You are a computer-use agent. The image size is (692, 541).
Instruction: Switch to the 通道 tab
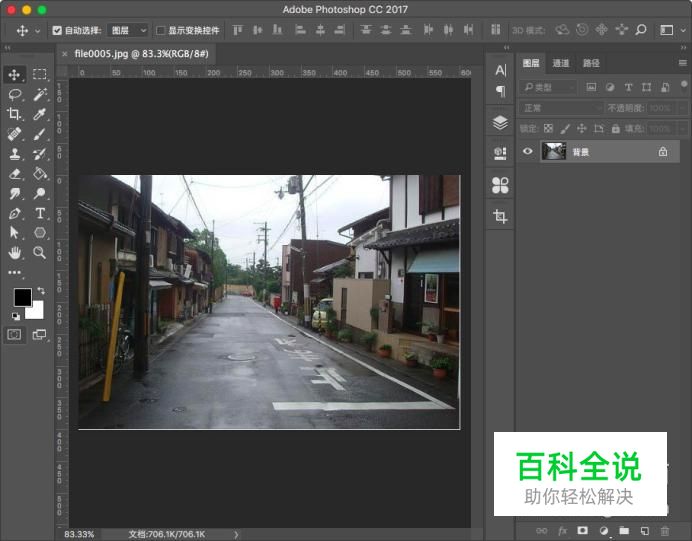click(x=561, y=63)
